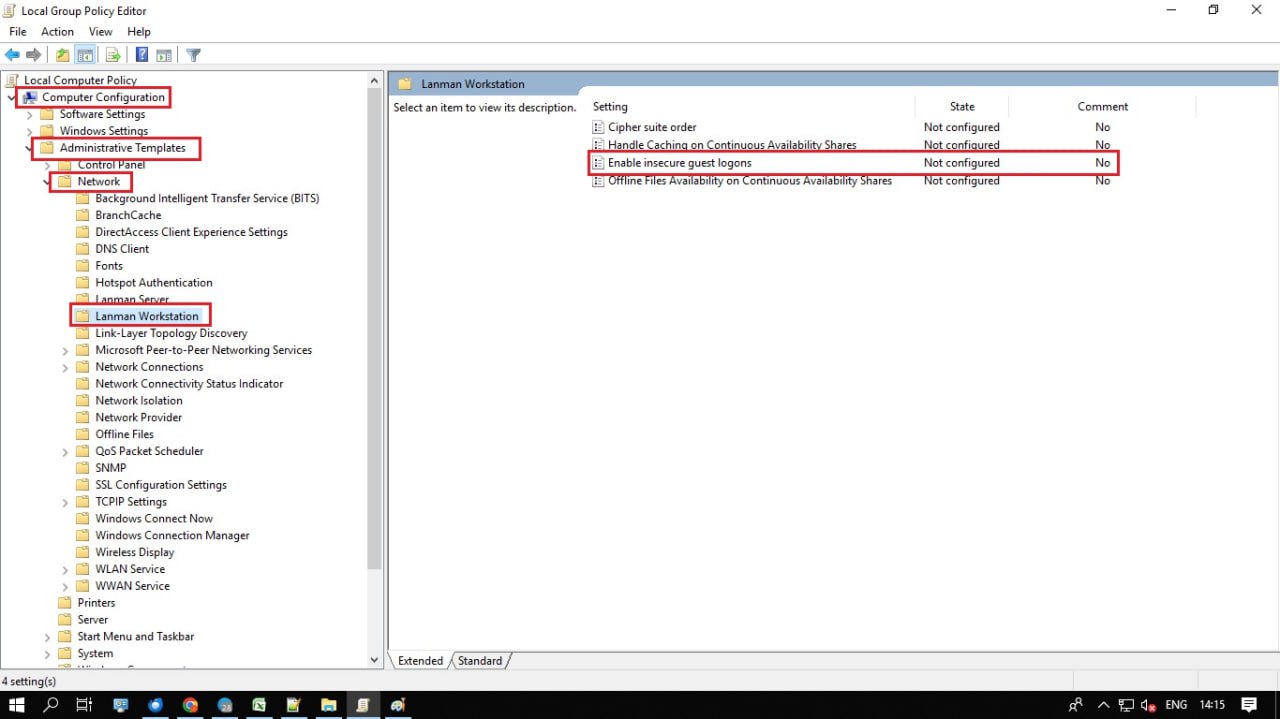Image resolution: width=1280 pixels, height=719 pixels.
Task: Toggle the Show/Hide Console Tree icon
Action: pyautogui.click(x=85, y=54)
